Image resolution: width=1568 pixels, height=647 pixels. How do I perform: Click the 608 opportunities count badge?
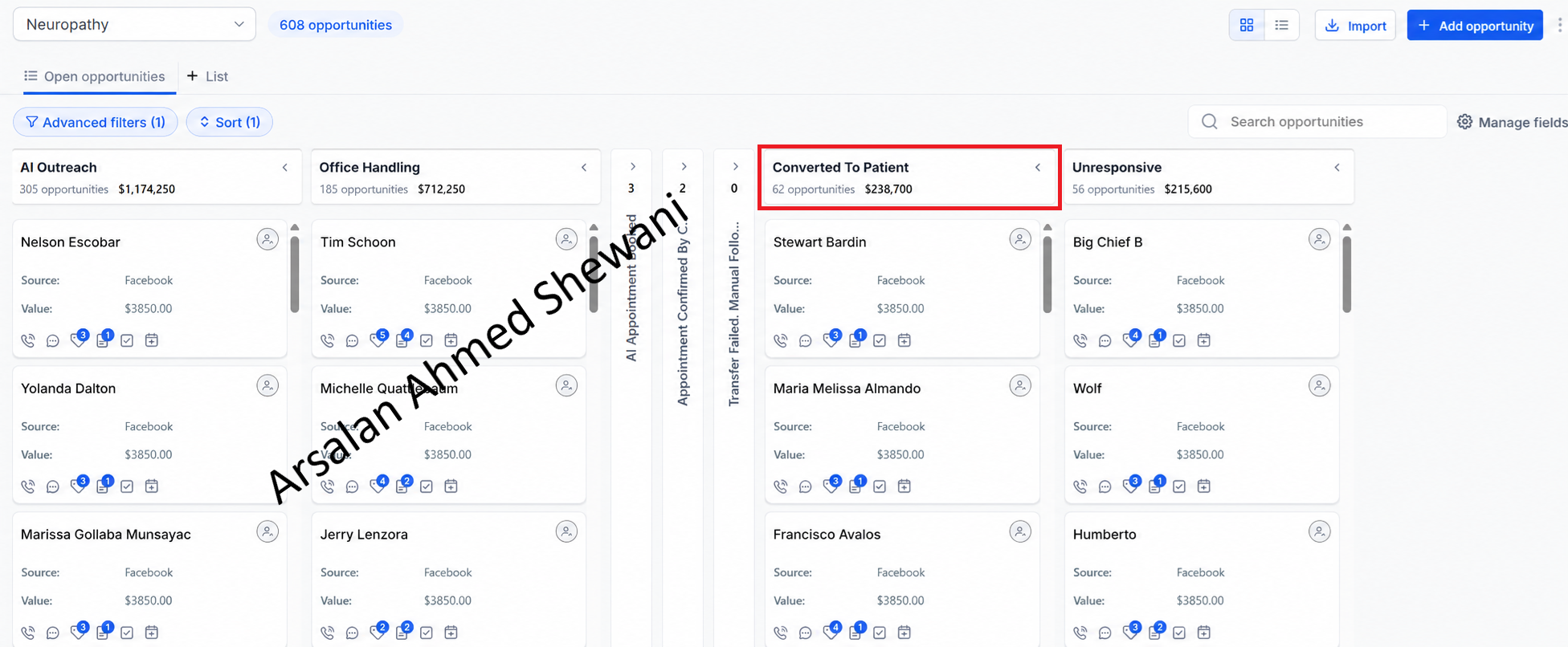(336, 25)
